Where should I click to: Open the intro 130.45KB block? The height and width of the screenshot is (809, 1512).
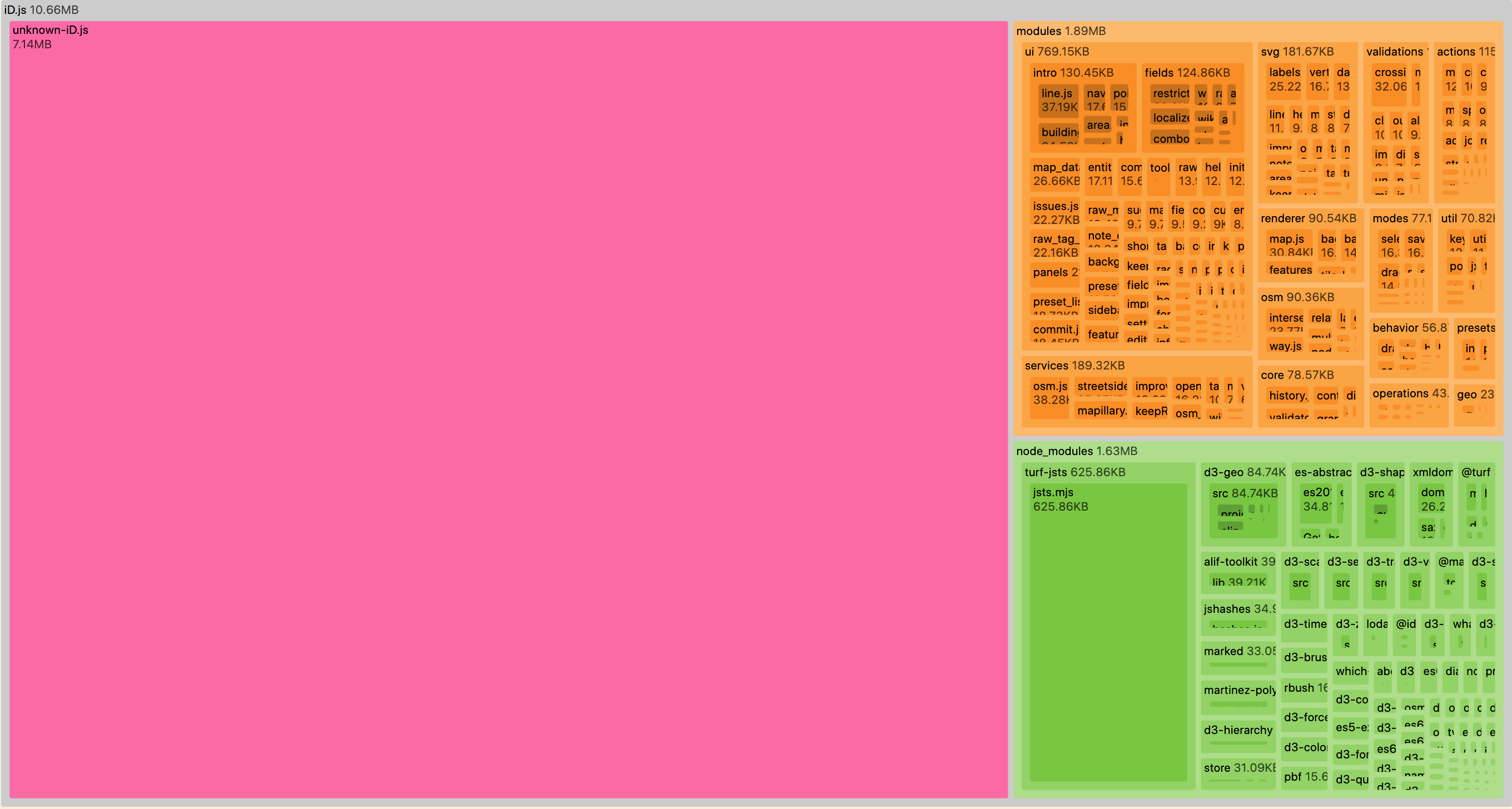1072,73
